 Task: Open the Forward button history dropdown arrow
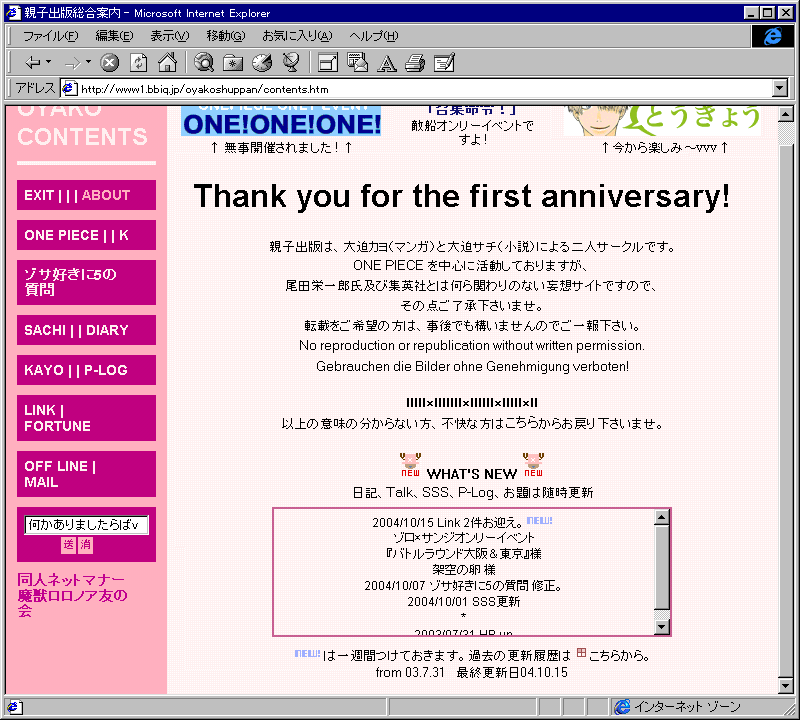(x=88, y=62)
